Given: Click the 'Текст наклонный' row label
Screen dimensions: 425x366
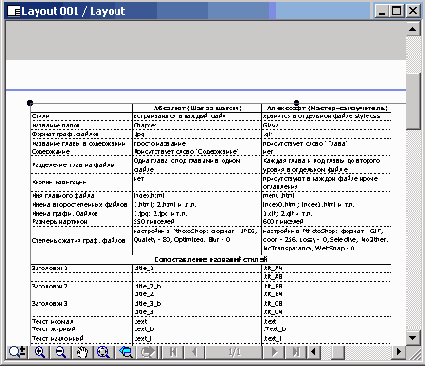Looking at the screenshot, I should pyautogui.click(x=57, y=338).
